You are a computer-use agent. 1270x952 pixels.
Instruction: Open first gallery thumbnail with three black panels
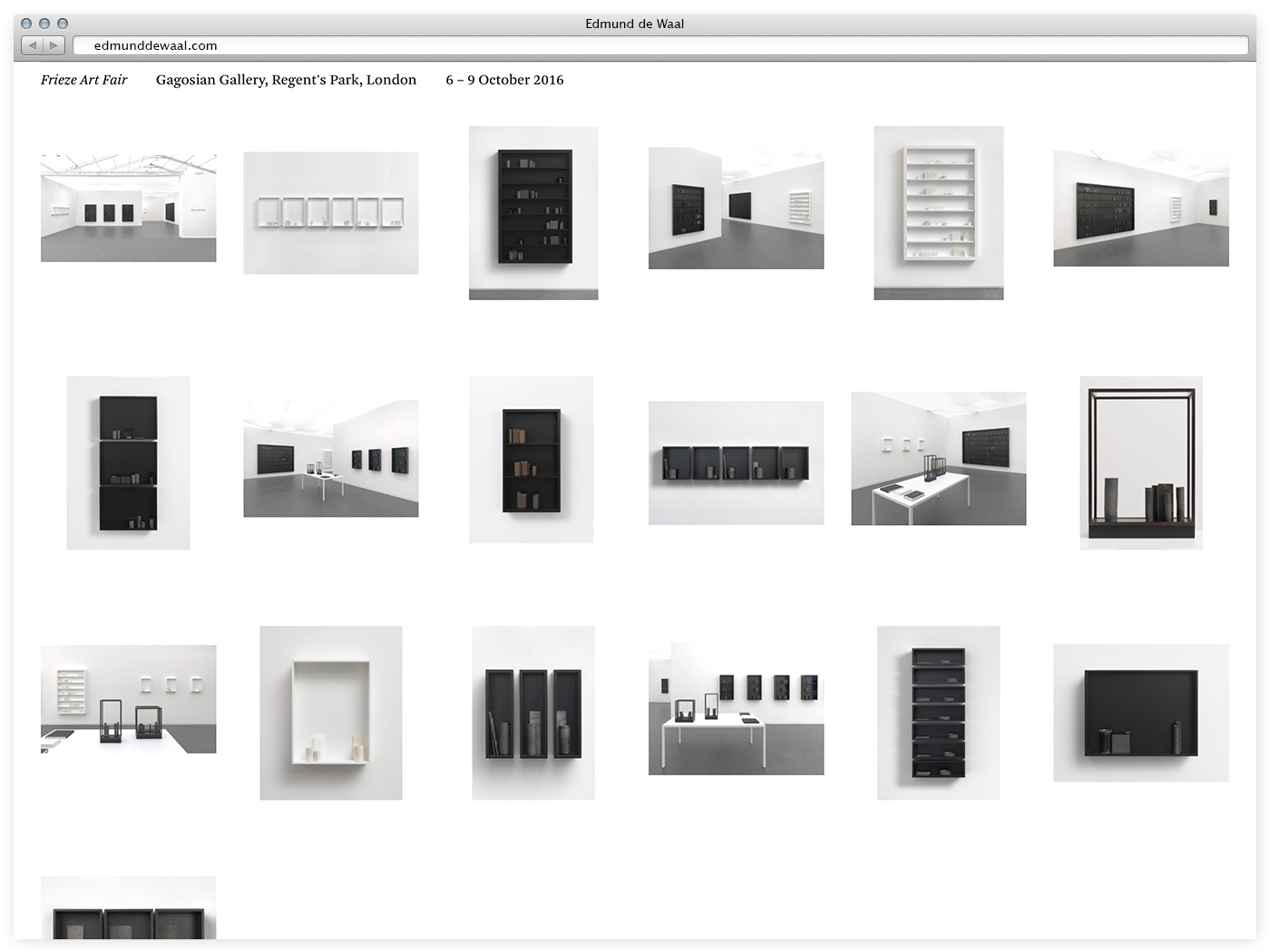(128, 208)
